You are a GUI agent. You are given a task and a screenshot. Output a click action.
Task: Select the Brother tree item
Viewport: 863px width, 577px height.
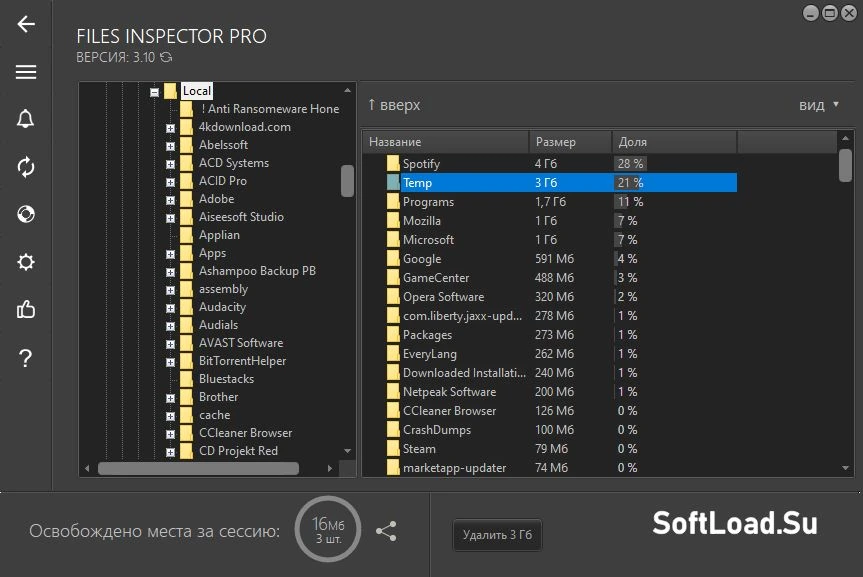coord(219,397)
